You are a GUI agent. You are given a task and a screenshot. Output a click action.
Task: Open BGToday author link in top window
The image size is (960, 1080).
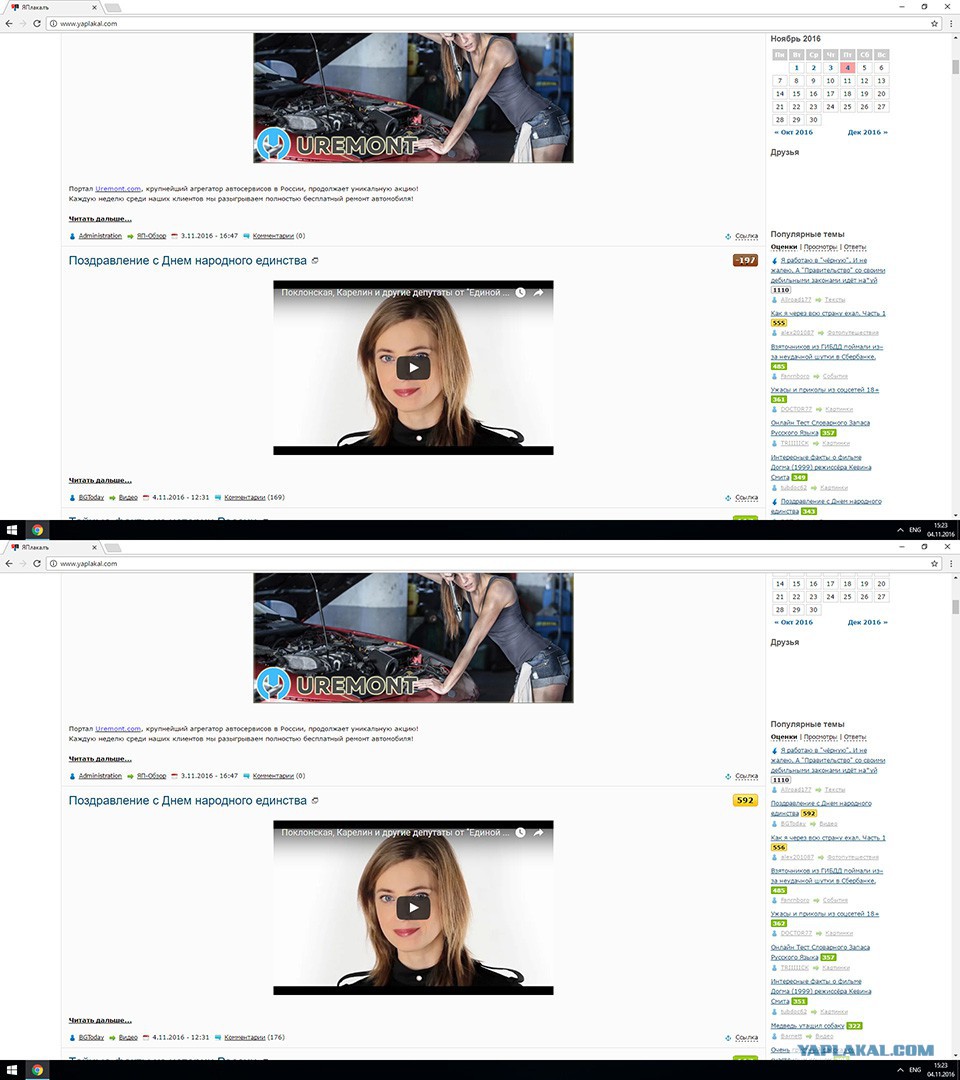pos(91,497)
